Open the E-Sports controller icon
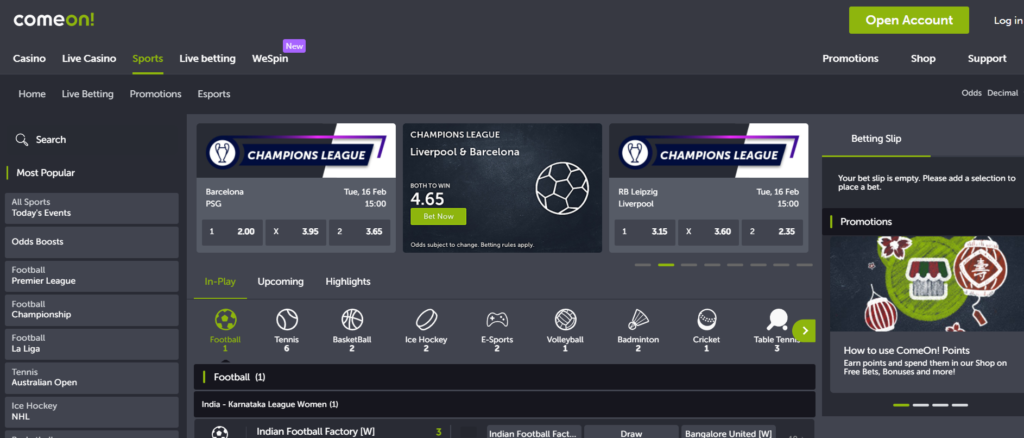 click(497, 321)
